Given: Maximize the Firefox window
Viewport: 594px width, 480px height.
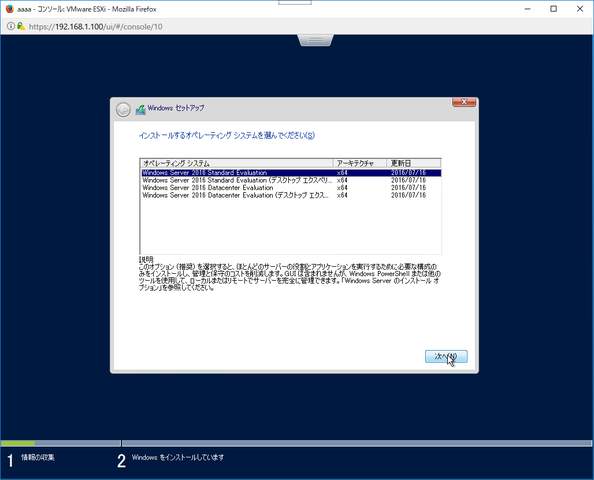Looking at the screenshot, I should 553,9.
